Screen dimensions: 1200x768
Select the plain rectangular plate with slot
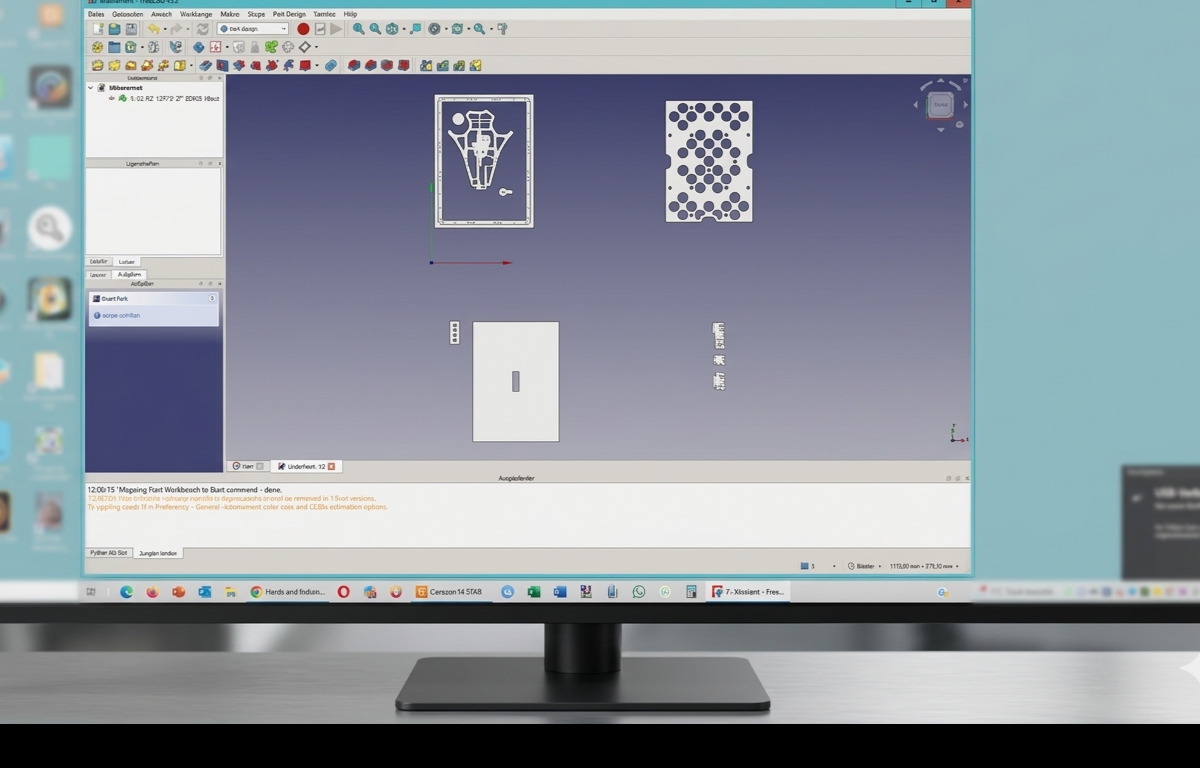click(516, 381)
